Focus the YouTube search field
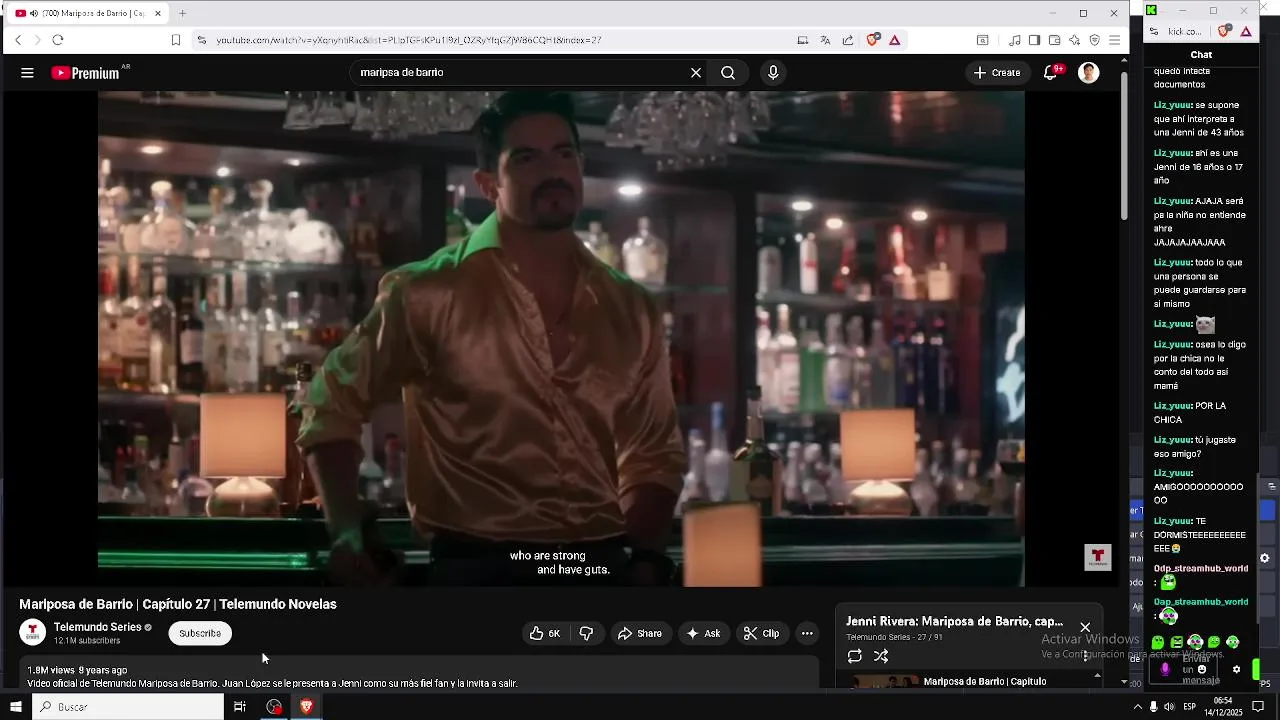Image resolution: width=1280 pixels, height=720 pixels. tap(520, 73)
